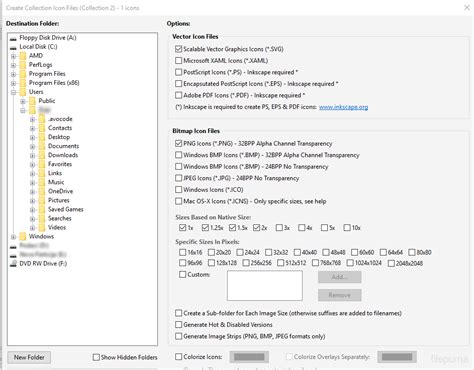
Task: Click the Downloads folder icon
Action: coord(42,155)
